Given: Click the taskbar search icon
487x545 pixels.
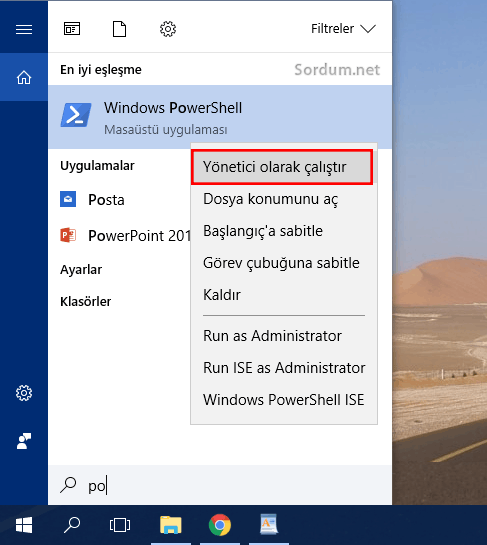Looking at the screenshot, I should click(x=72, y=525).
